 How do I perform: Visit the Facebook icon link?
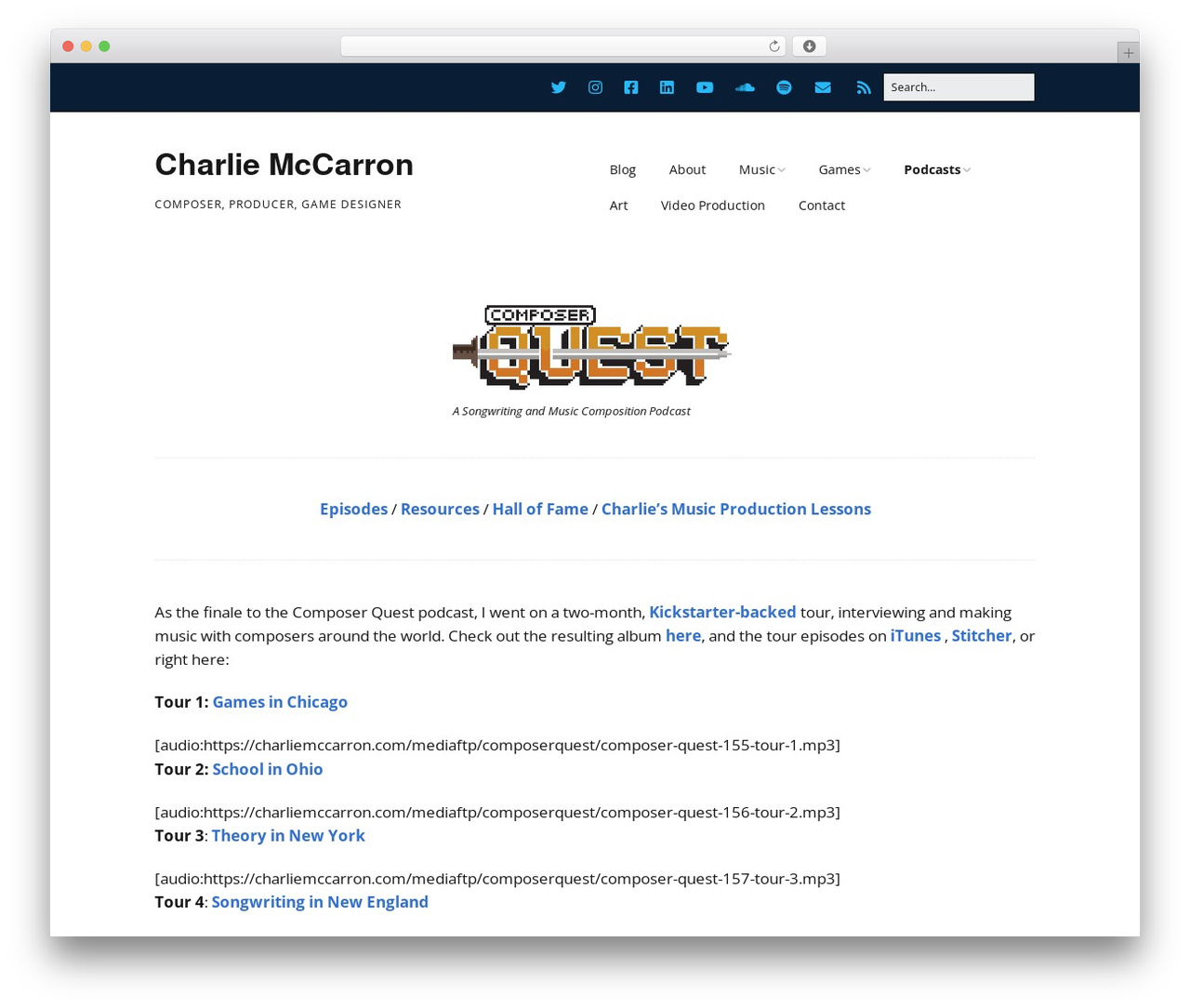pyautogui.click(x=631, y=87)
